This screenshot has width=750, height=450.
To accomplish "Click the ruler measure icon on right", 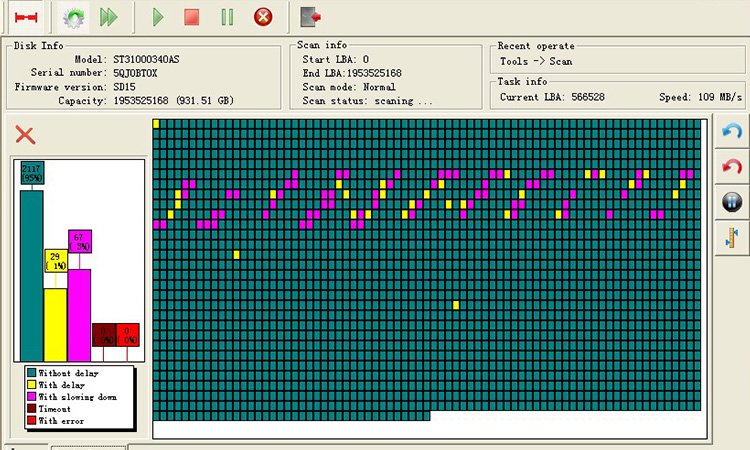I will pos(732,238).
